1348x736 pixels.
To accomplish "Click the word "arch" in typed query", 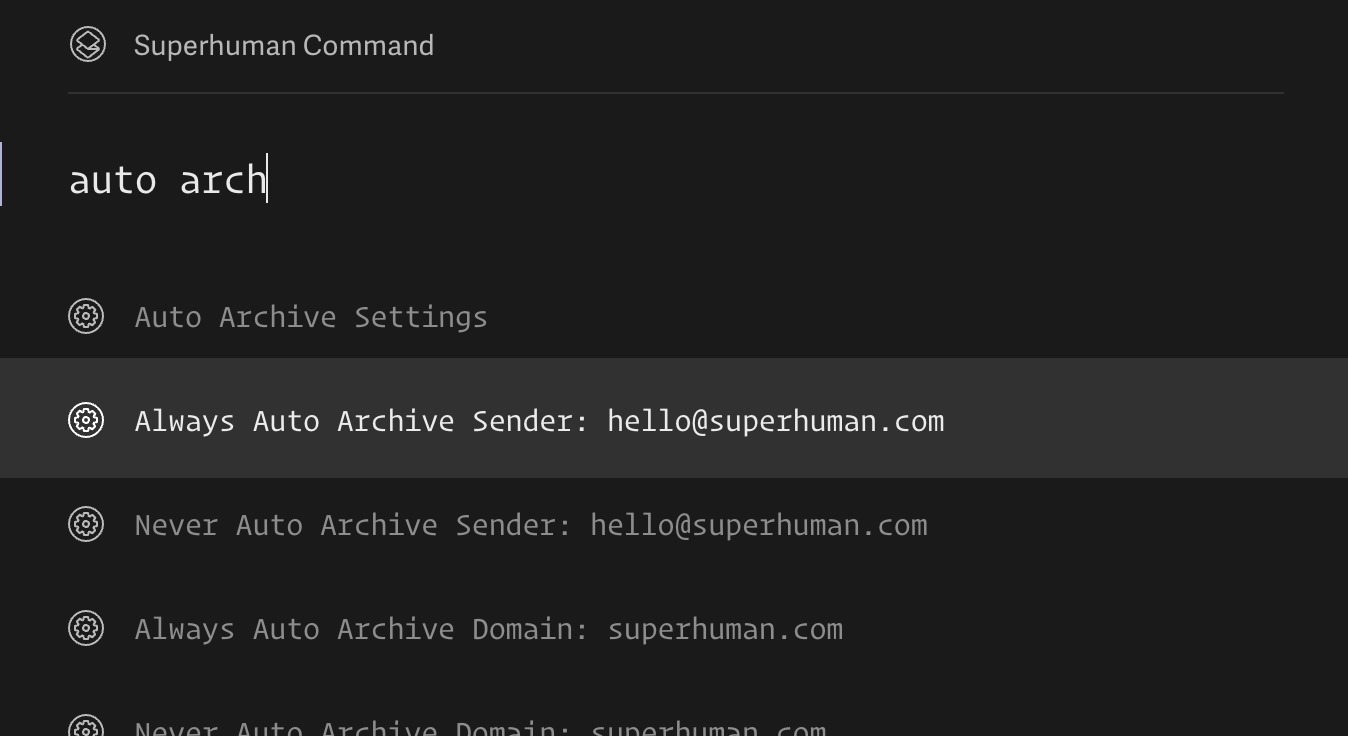I will [222, 181].
